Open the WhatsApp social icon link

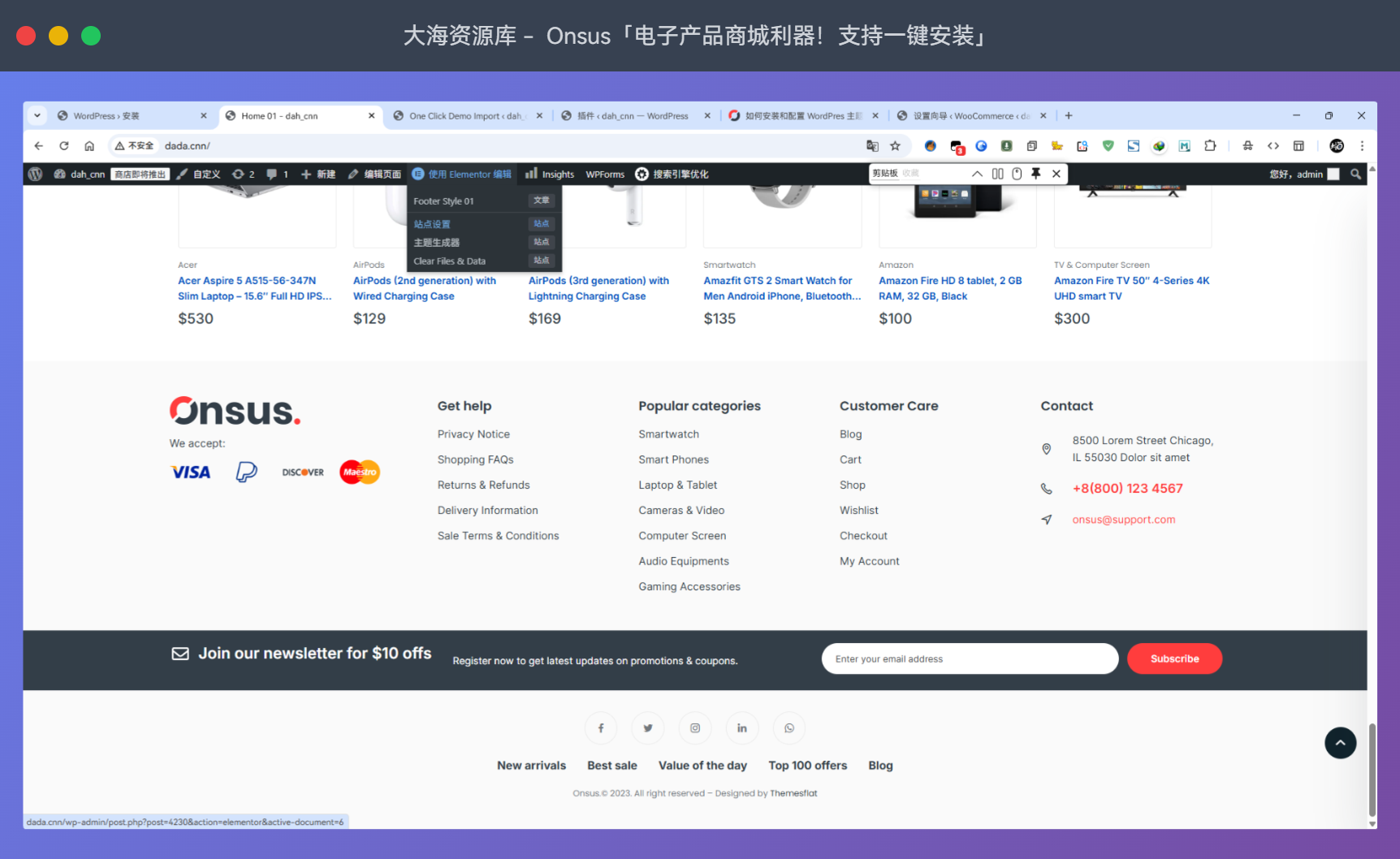pos(789,728)
